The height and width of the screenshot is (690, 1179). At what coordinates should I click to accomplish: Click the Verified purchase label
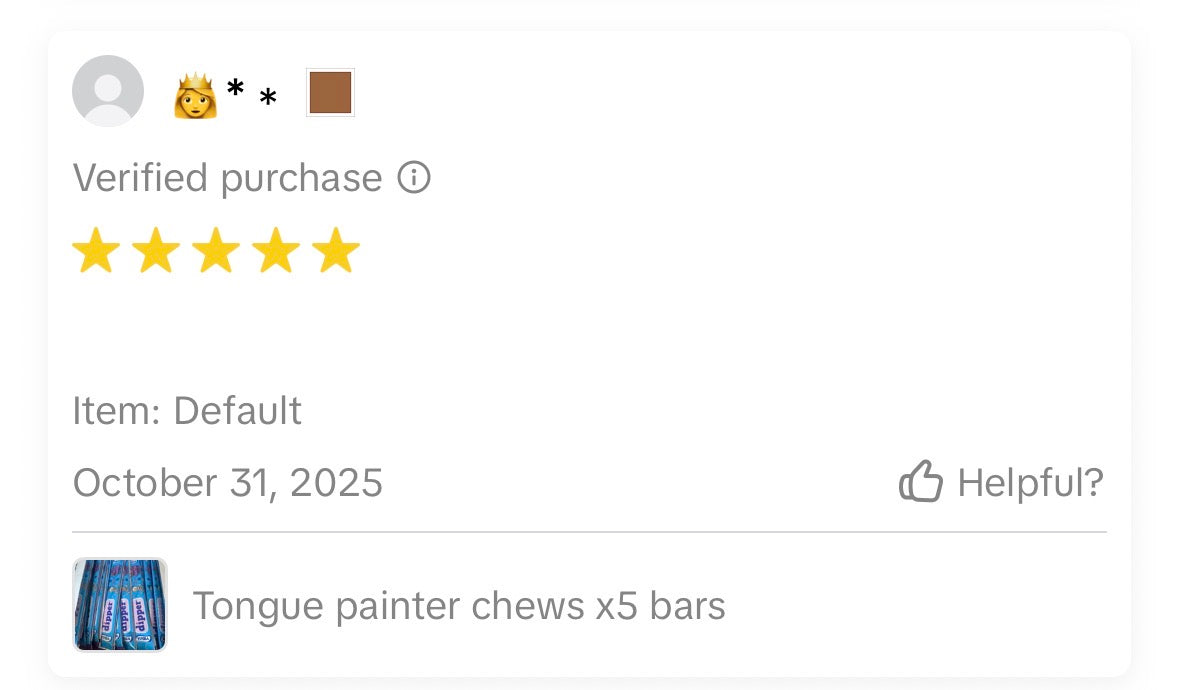pos(227,178)
